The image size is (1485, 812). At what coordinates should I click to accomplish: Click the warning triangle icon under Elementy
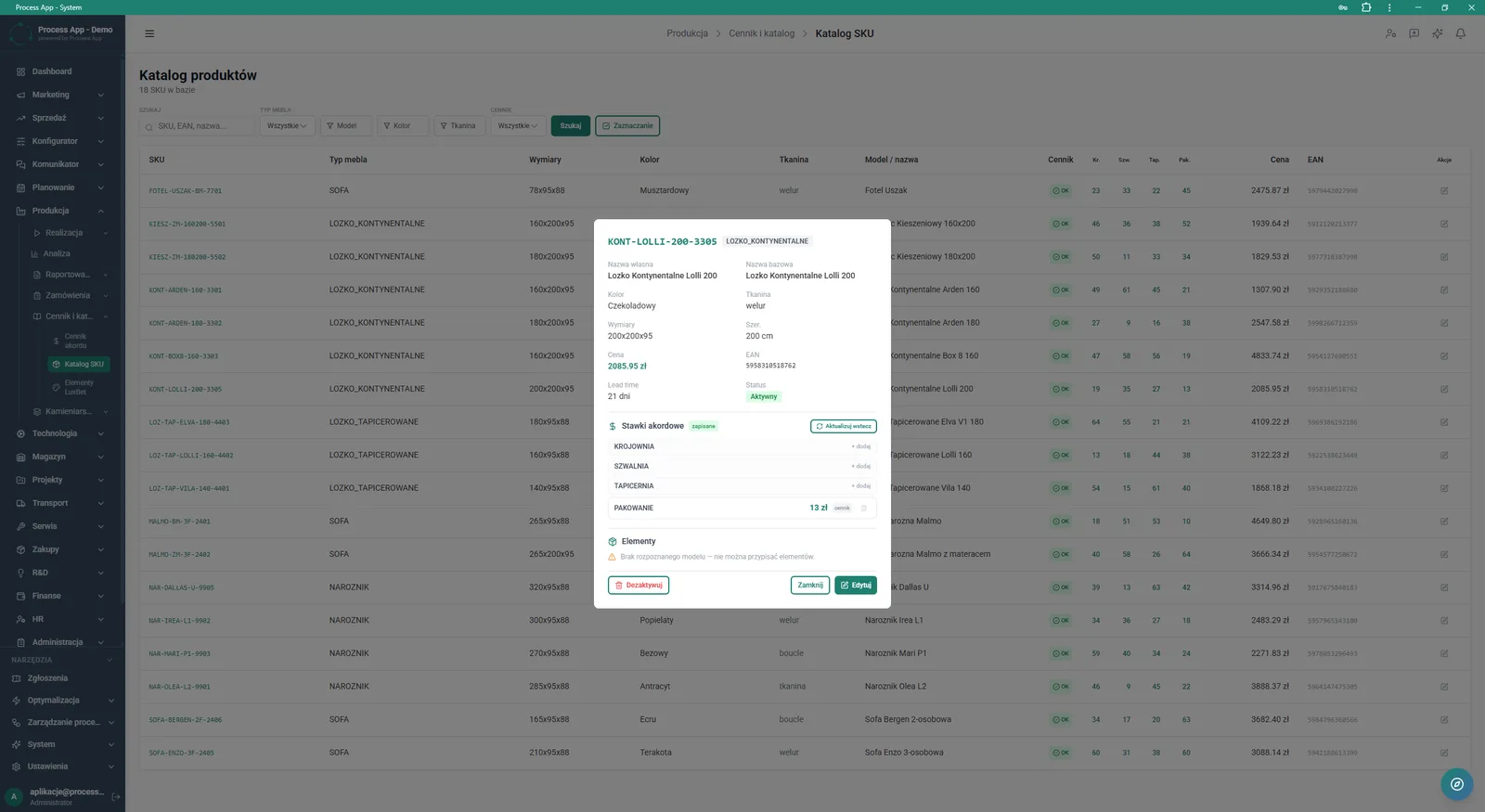coord(613,557)
